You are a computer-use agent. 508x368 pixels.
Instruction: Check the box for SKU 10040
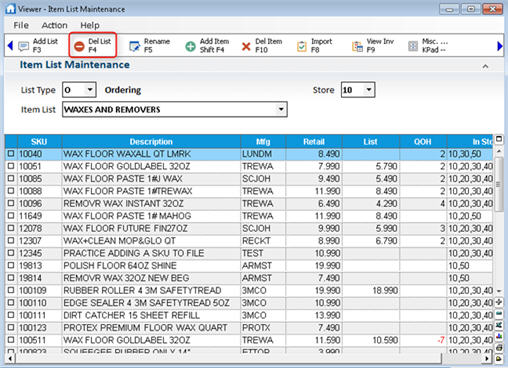click(11, 153)
